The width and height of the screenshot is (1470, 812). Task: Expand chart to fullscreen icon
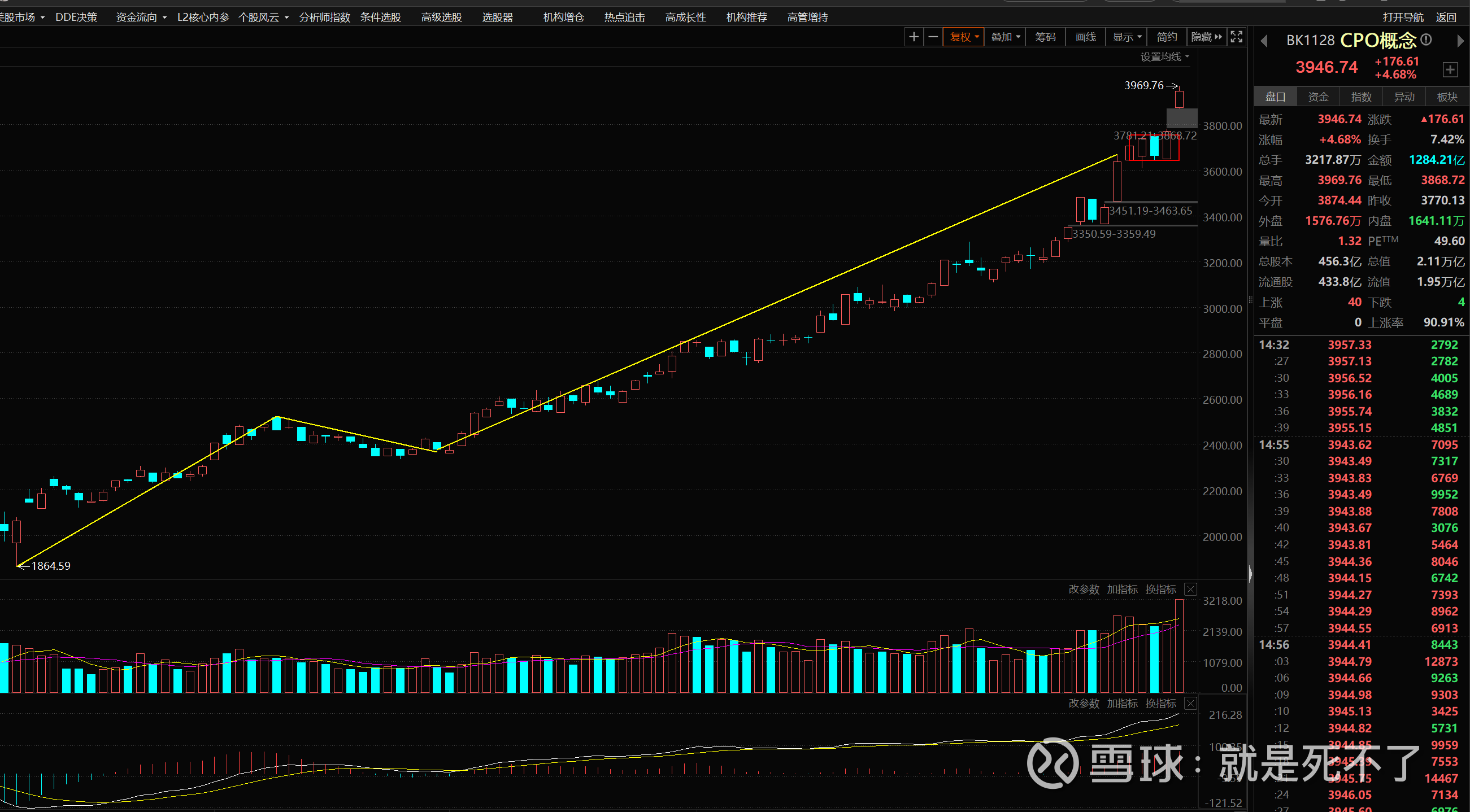(x=1237, y=37)
